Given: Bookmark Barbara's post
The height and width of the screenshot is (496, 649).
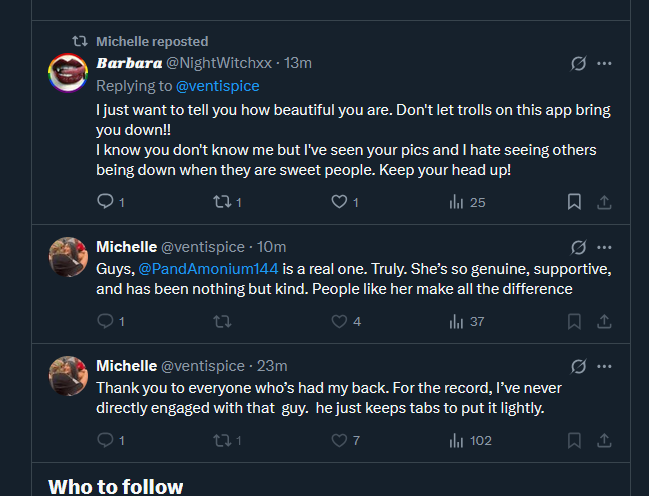Looking at the screenshot, I should click(574, 202).
